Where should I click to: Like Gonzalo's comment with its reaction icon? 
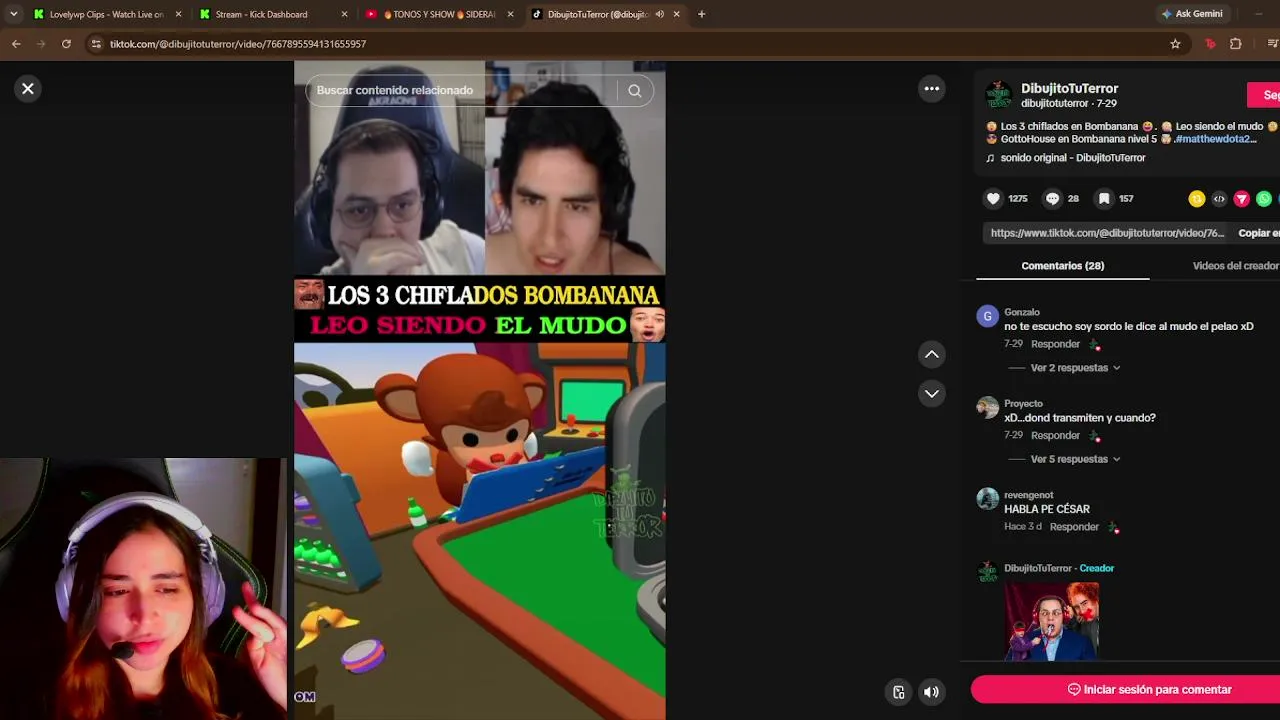[1095, 345]
